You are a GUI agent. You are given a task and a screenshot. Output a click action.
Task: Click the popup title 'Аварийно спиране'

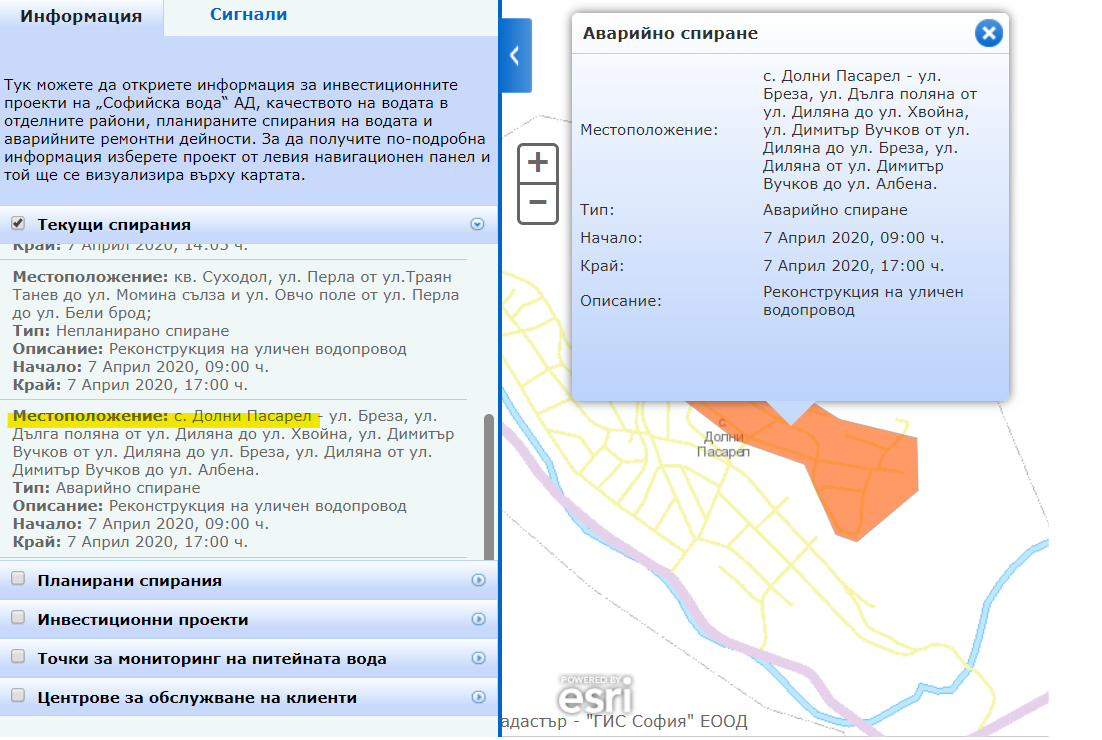(x=670, y=34)
